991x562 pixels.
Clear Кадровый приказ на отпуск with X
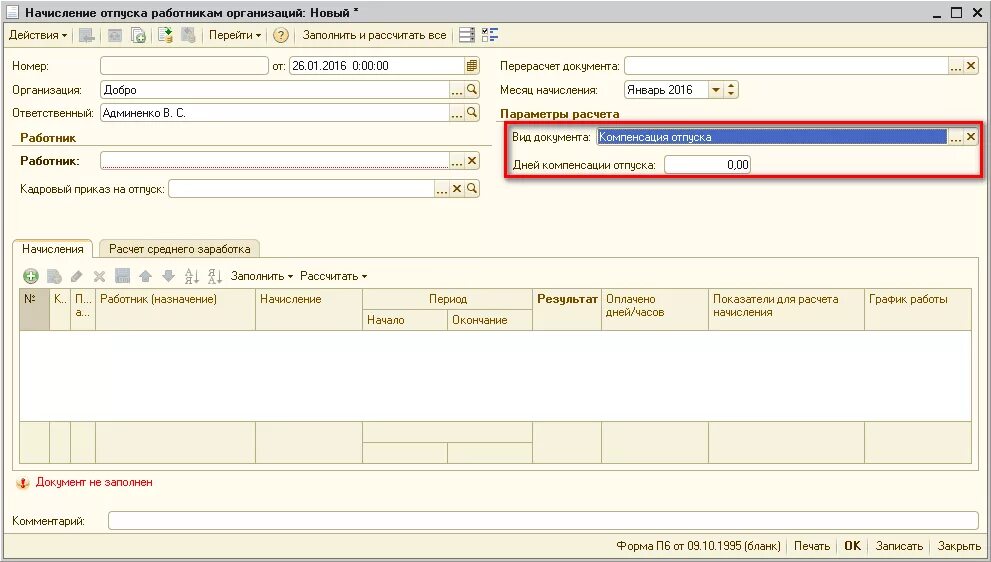point(457,188)
